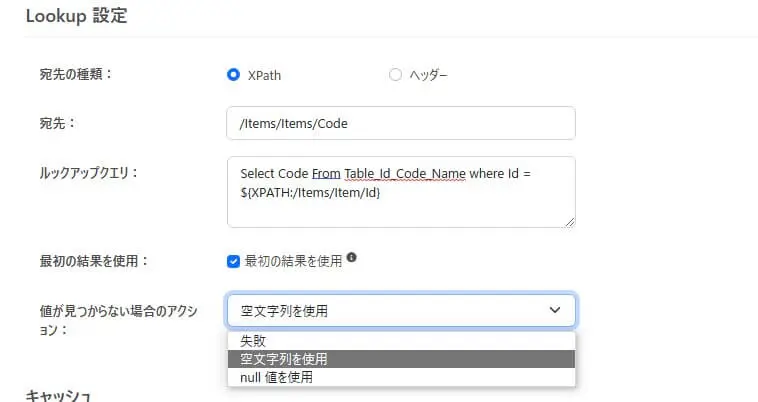The image size is (758, 402).
Task: Click the ${XPATH:/Items/Item/Id} text in the query
Action: [x=310, y=192]
